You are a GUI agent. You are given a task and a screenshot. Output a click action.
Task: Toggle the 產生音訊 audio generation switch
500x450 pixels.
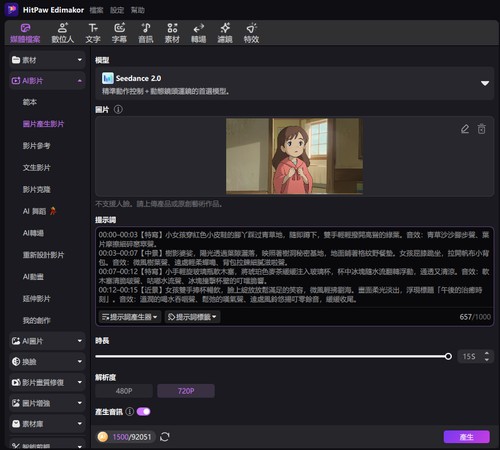coord(143,412)
